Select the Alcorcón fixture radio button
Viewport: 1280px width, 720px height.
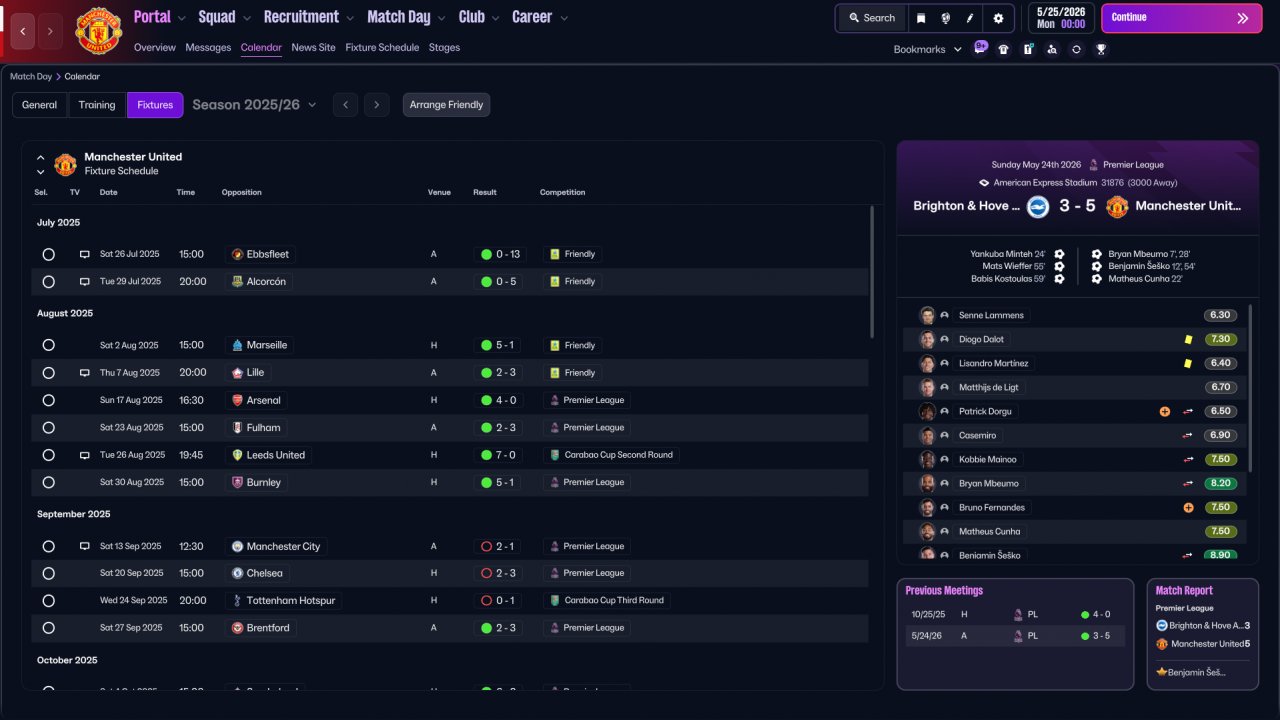48,282
